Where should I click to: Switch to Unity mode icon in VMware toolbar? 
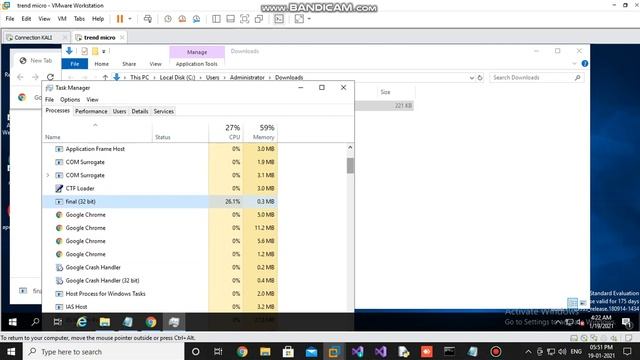coord(259,19)
